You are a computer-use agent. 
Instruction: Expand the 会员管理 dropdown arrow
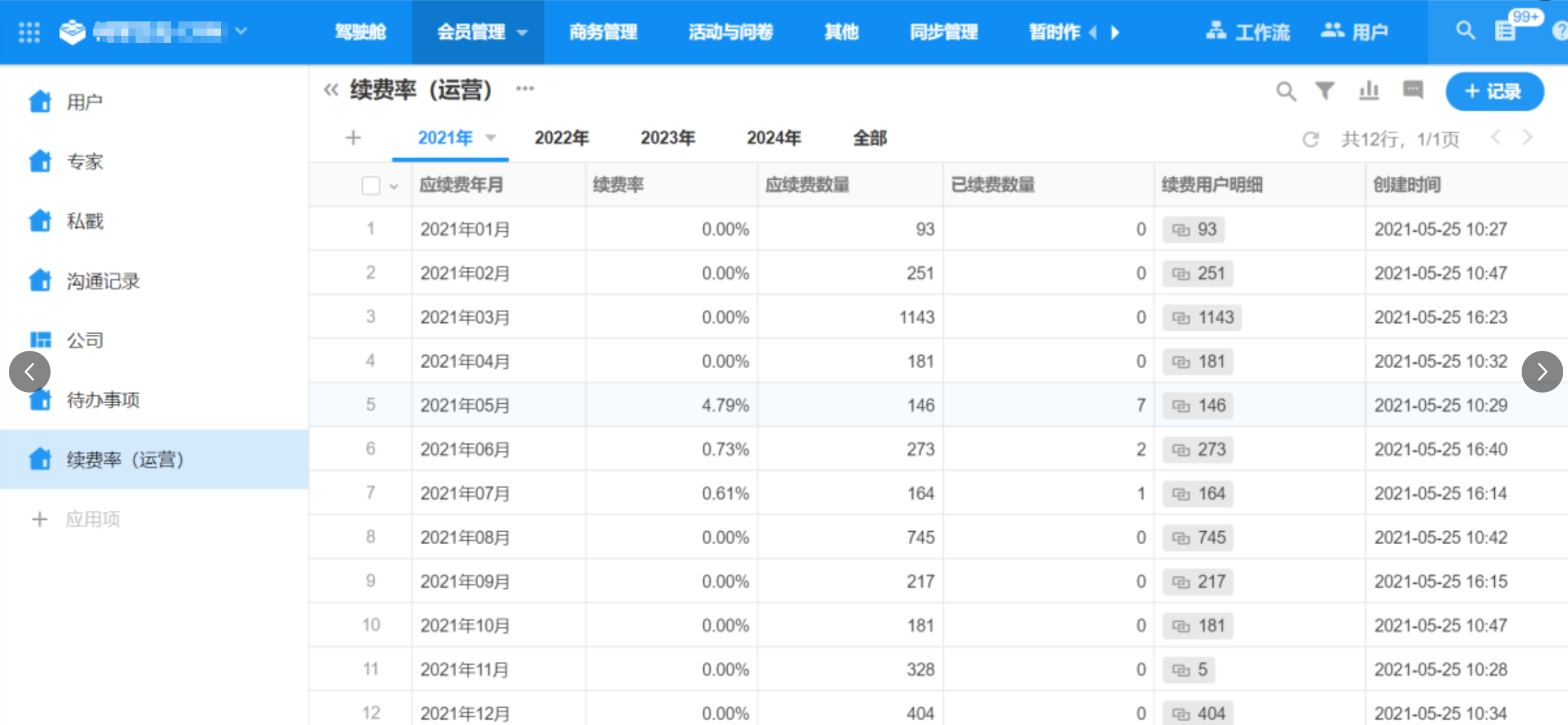click(521, 33)
